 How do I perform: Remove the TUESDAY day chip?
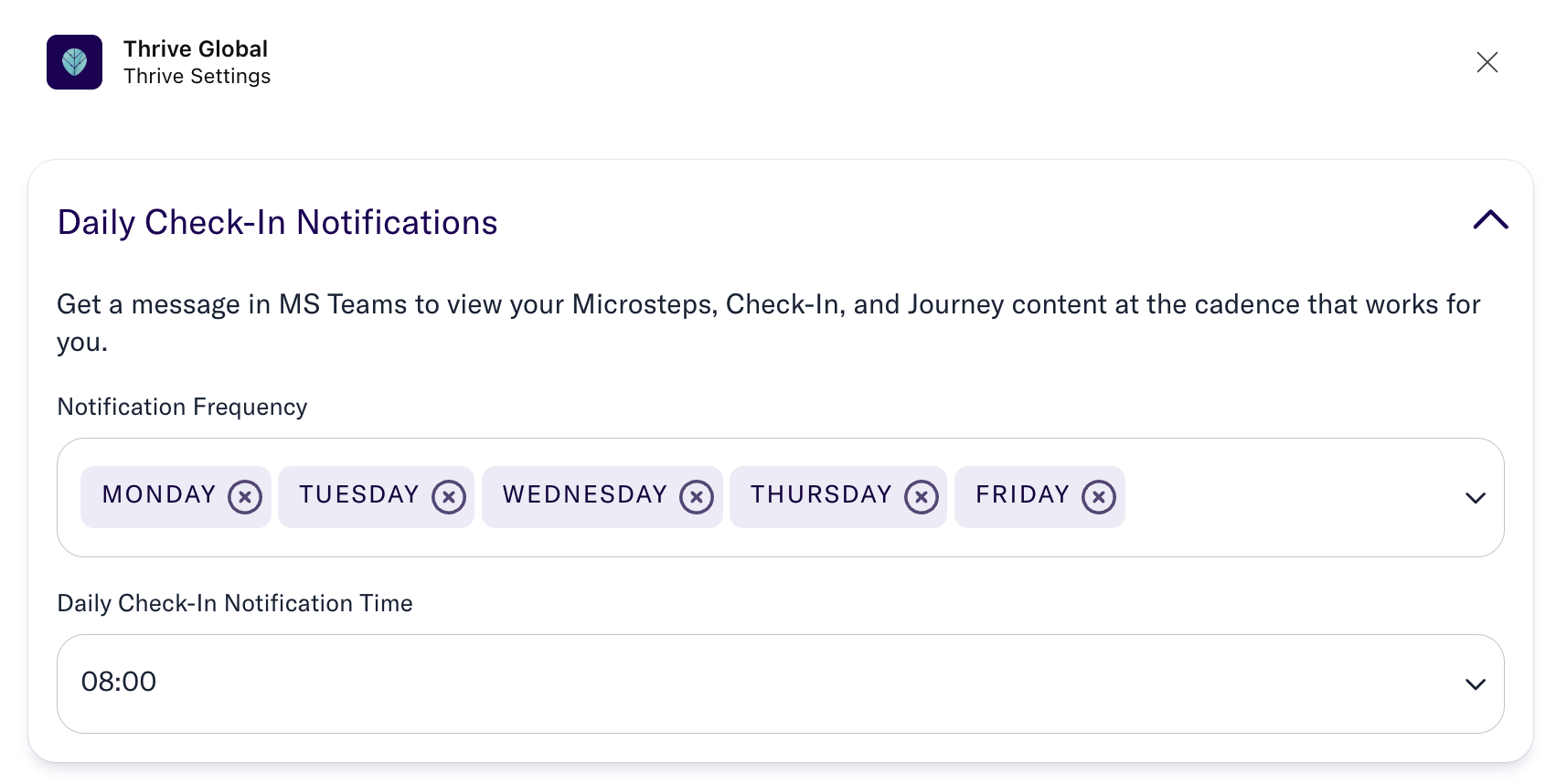(449, 497)
